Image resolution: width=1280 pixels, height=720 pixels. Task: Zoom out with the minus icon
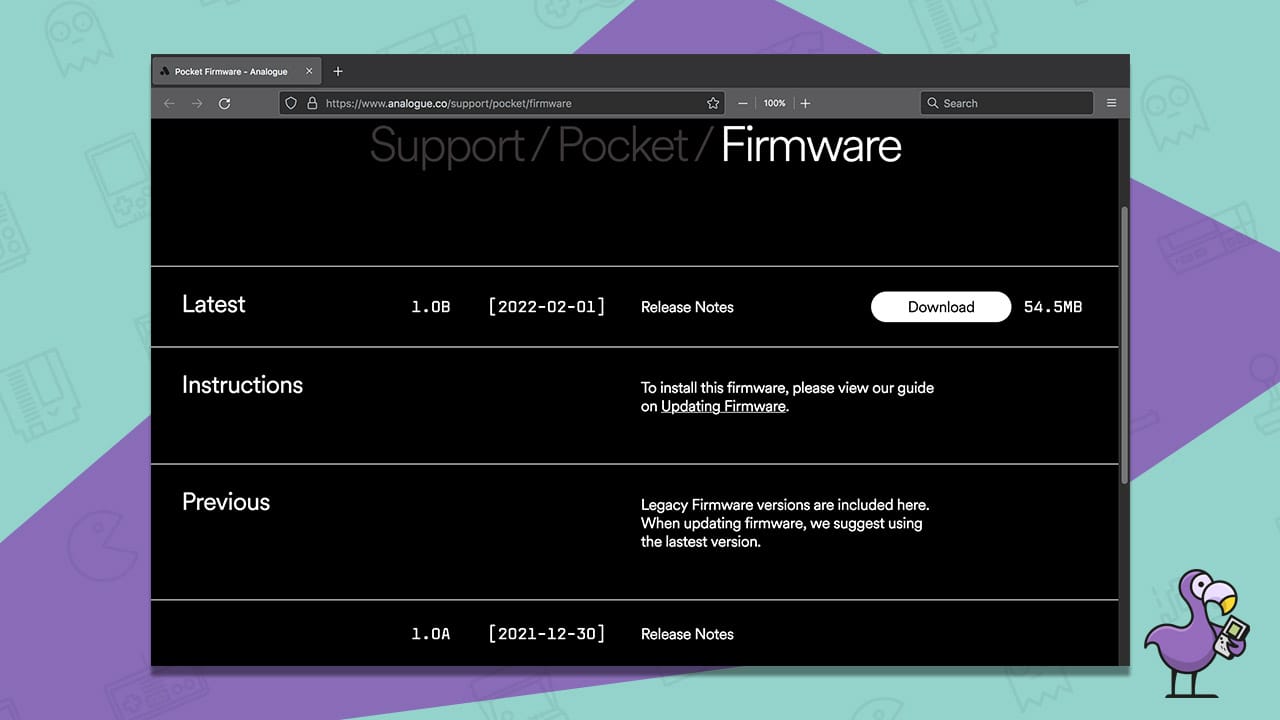742,103
